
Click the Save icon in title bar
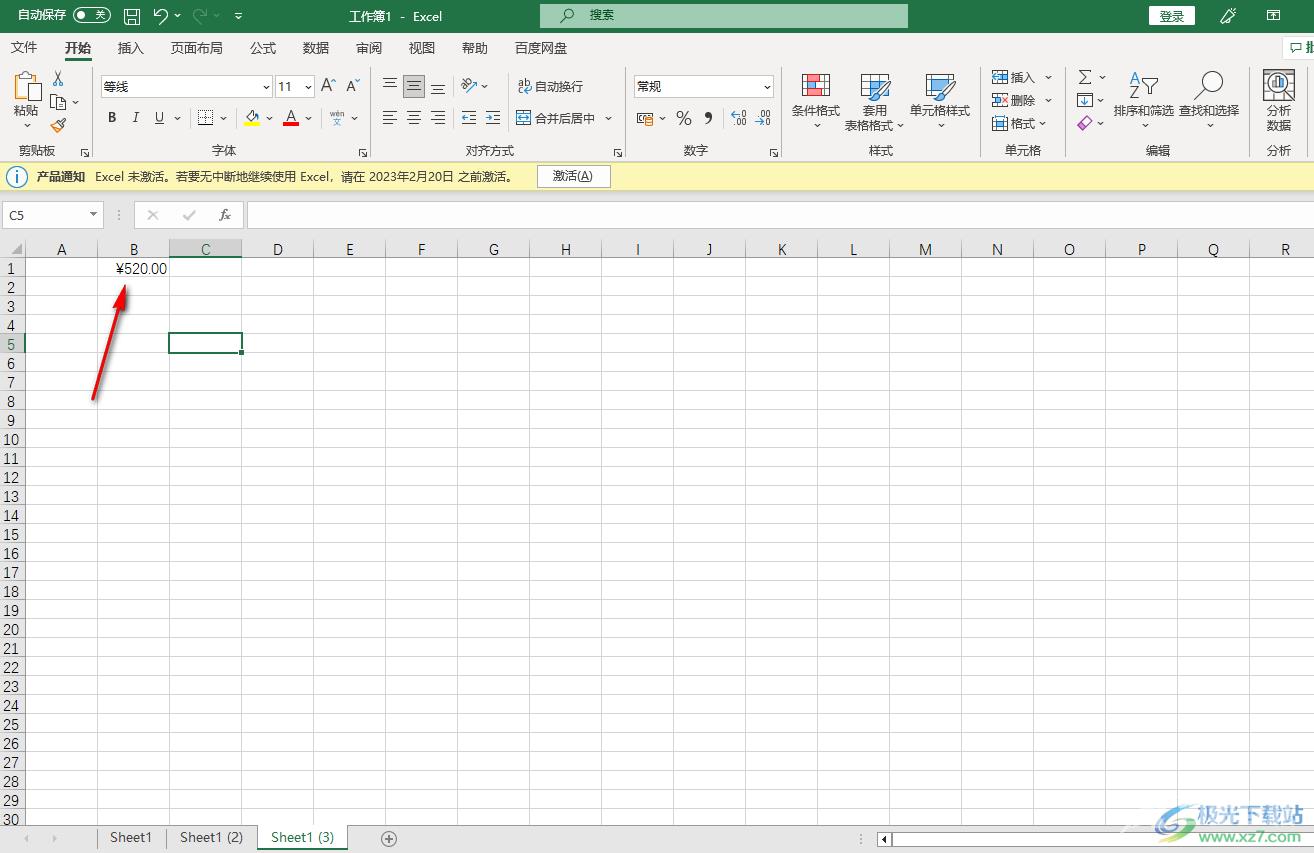coord(132,16)
